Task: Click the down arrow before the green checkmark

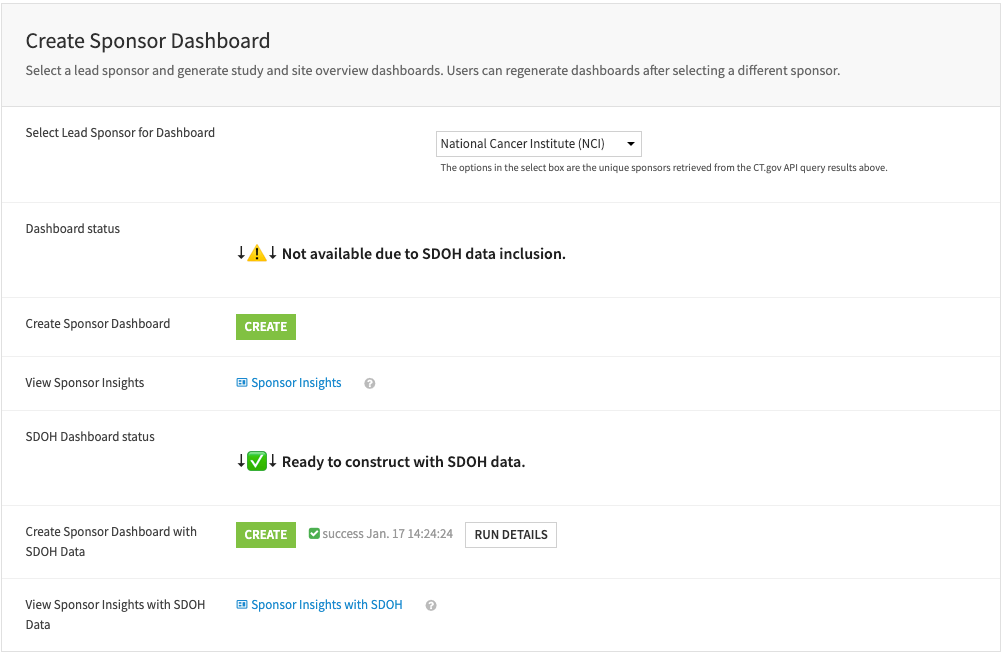Action: 240,460
